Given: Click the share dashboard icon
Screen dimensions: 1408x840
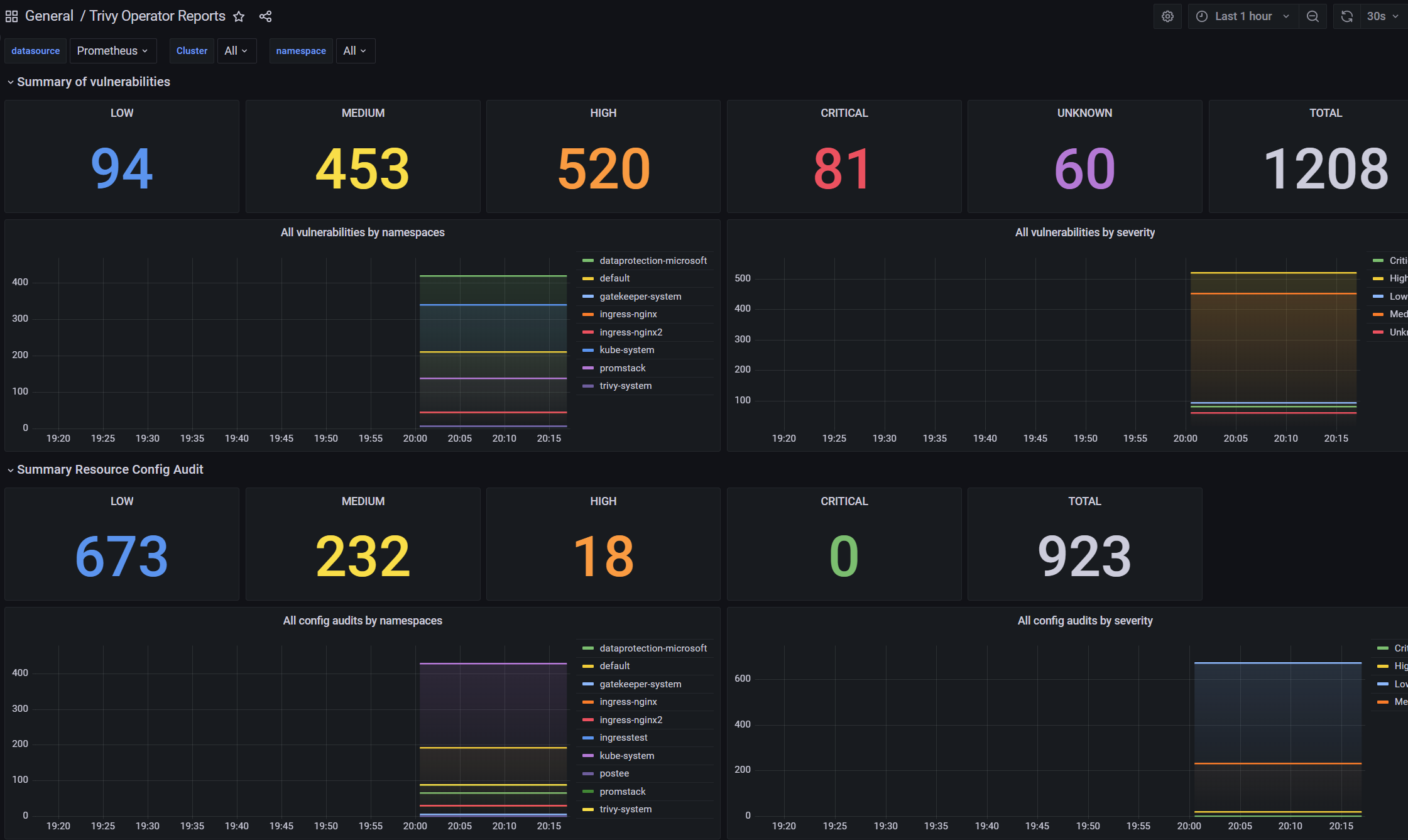Looking at the screenshot, I should (x=265, y=16).
